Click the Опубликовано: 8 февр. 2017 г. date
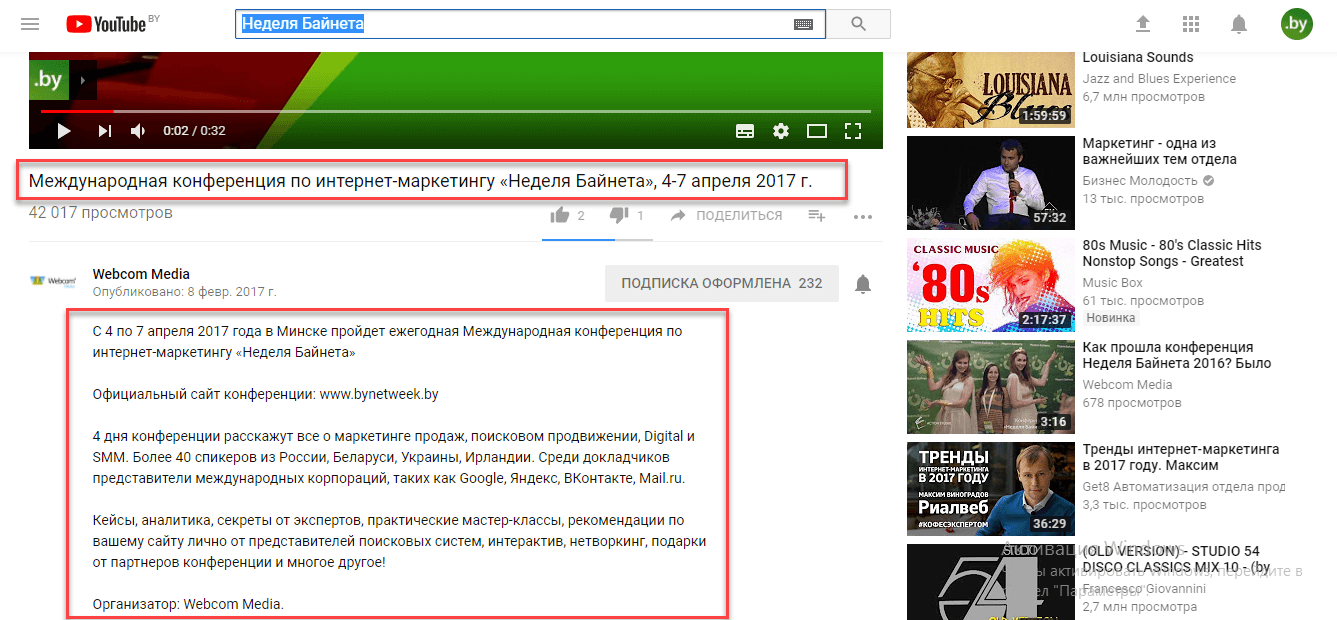1337x620 pixels. click(184, 292)
